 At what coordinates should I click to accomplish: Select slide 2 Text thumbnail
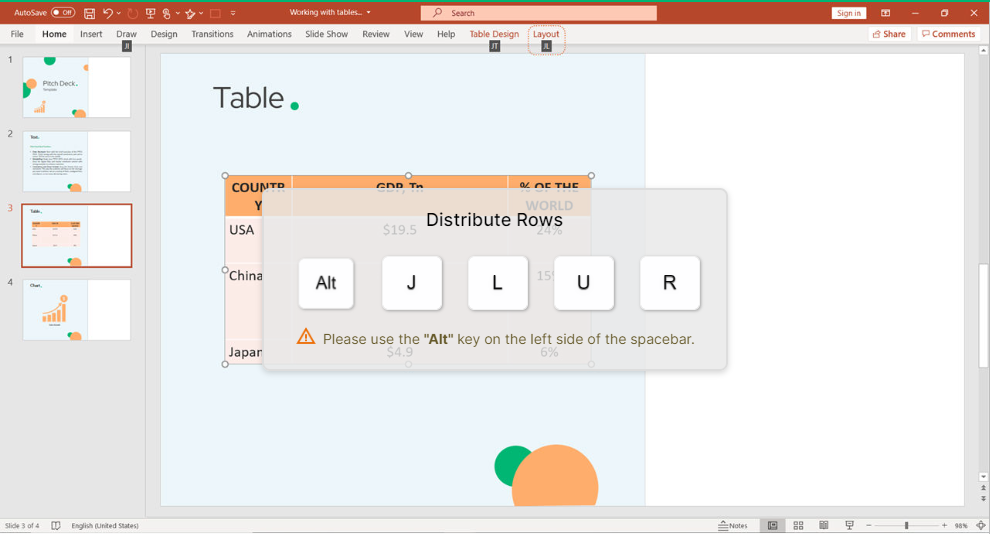point(76,161)
